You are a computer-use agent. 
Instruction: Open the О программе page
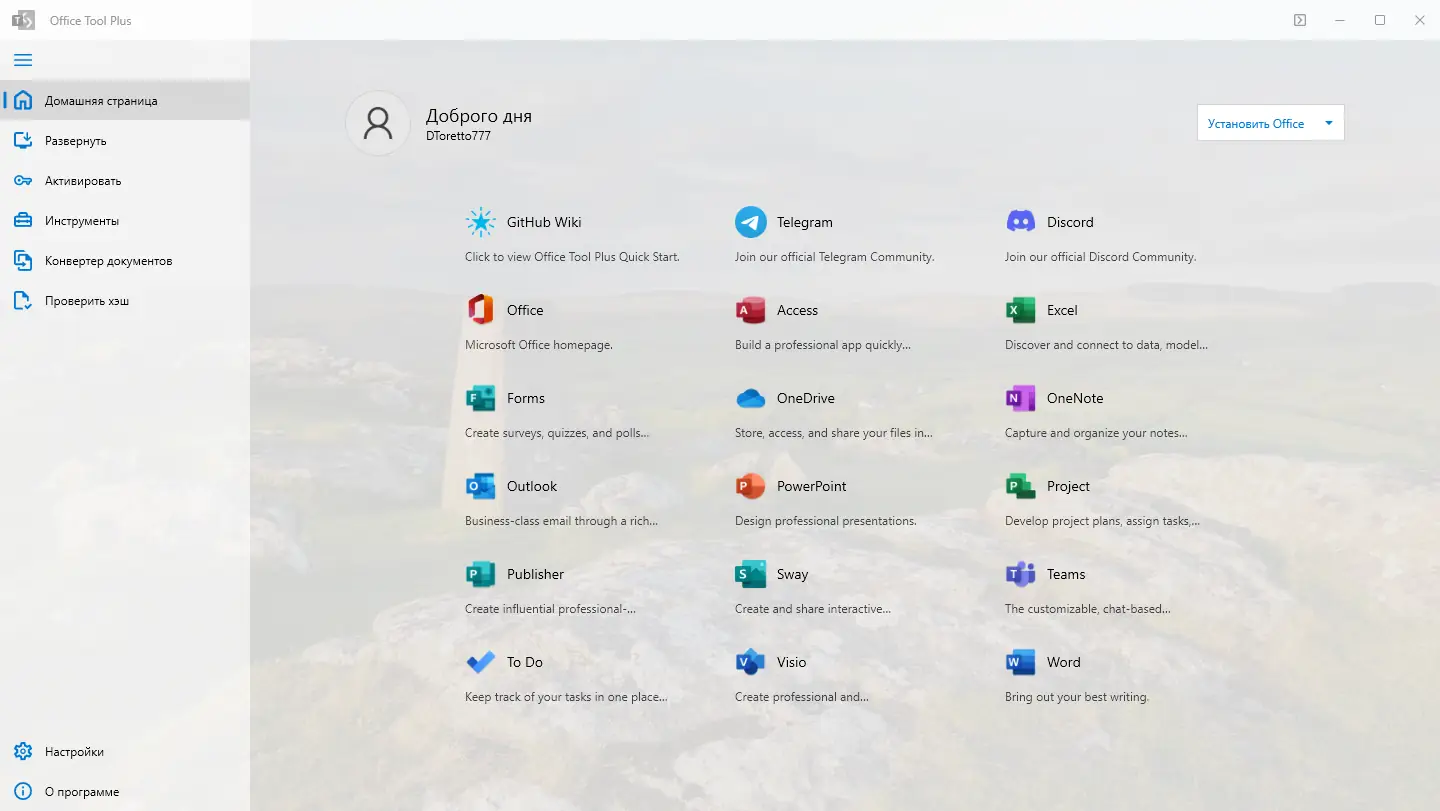point(125,792)
